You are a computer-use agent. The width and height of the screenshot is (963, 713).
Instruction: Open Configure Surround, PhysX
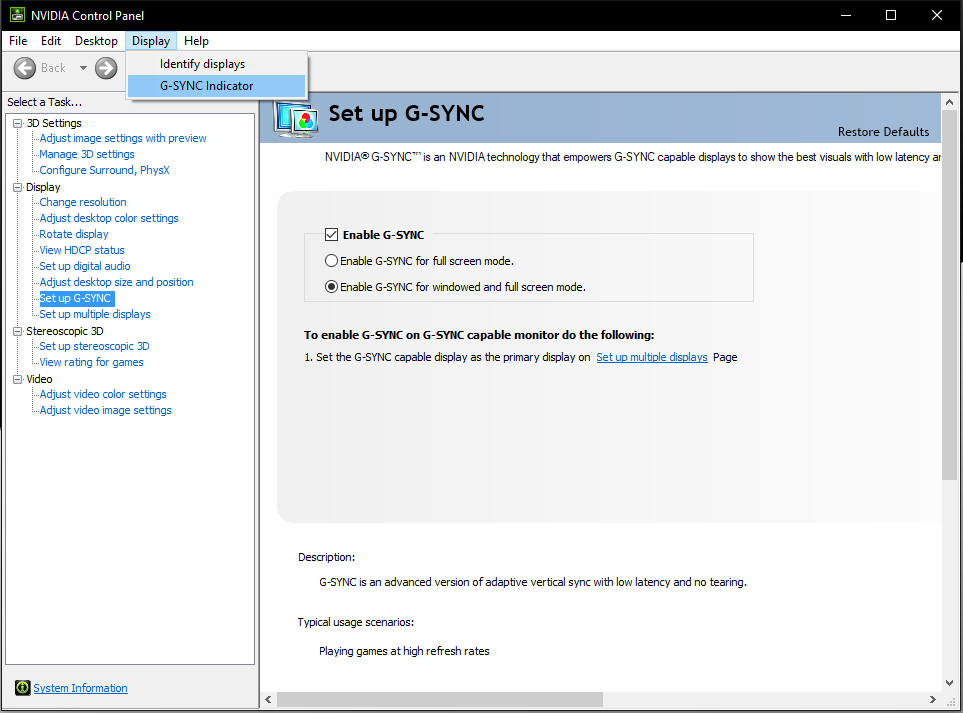104,170
